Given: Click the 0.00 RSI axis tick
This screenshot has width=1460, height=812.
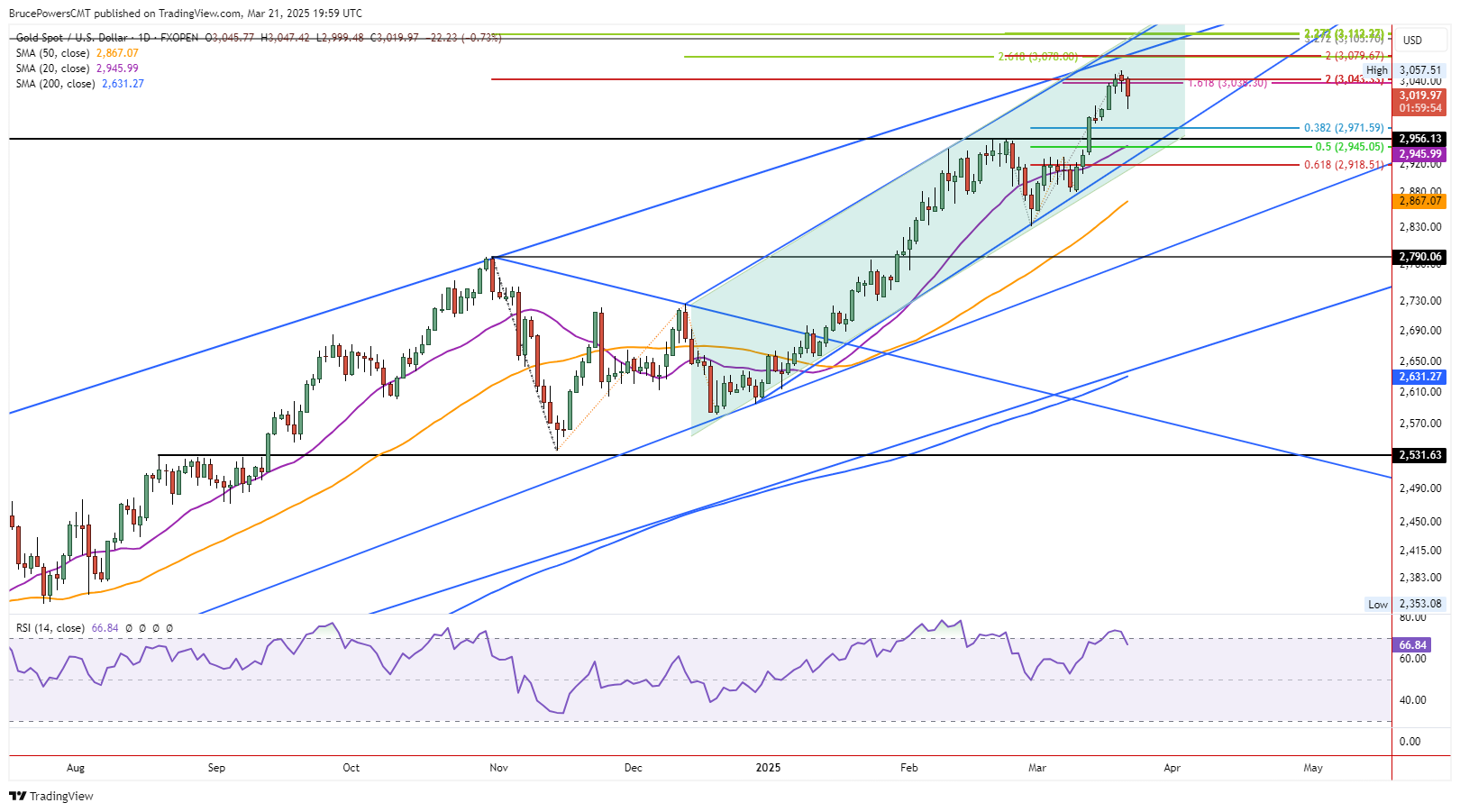Looking at the screenshot, I should click(x=1410, y=742).
